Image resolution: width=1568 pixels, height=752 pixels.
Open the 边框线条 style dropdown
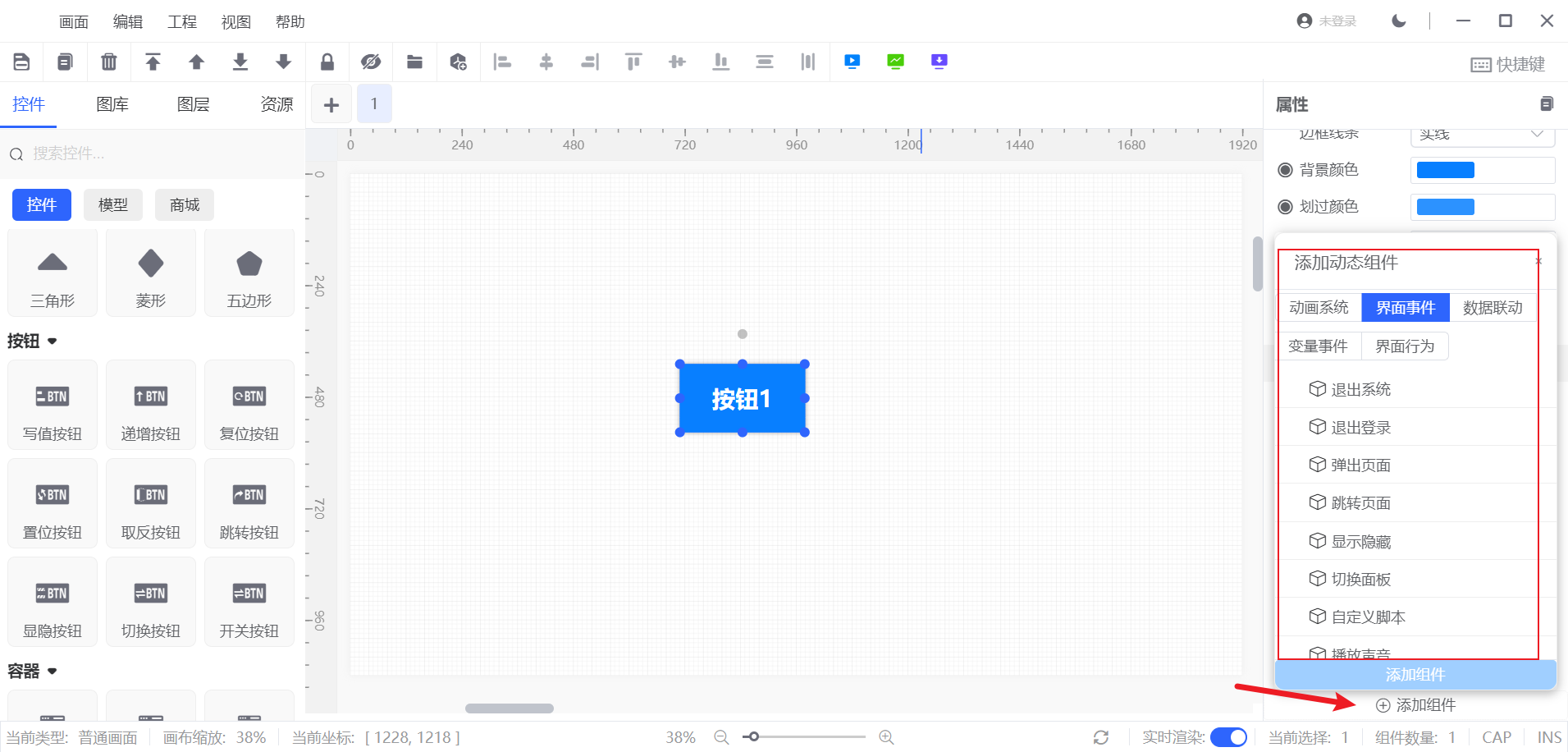pos(1482,135)
